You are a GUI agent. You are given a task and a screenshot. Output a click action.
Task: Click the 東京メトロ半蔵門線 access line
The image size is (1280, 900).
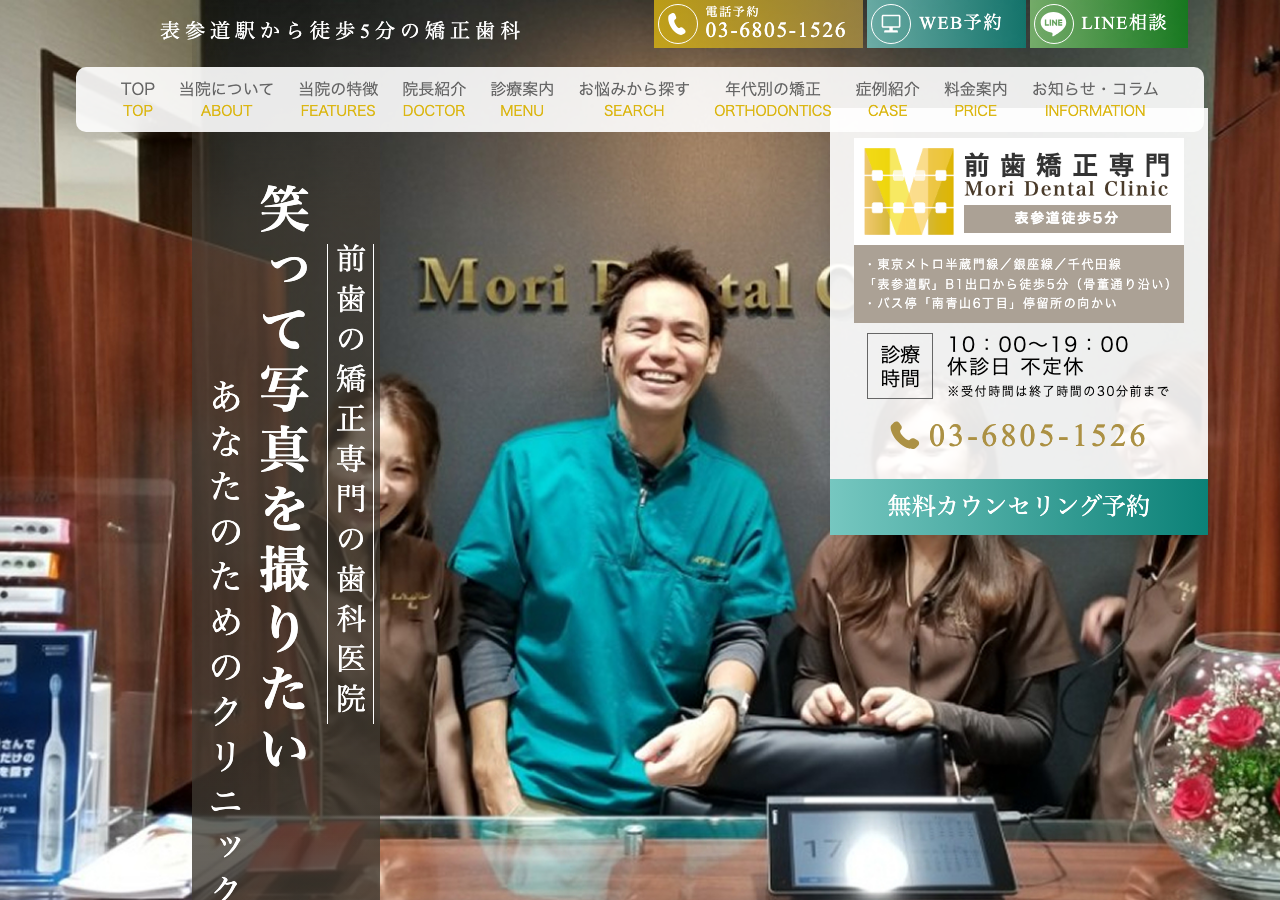993,265
